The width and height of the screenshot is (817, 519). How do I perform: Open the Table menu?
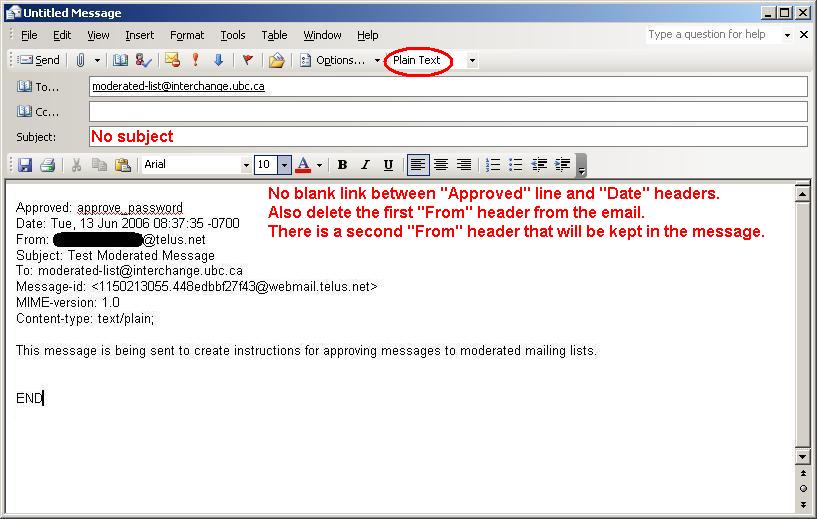pos(274,35)
